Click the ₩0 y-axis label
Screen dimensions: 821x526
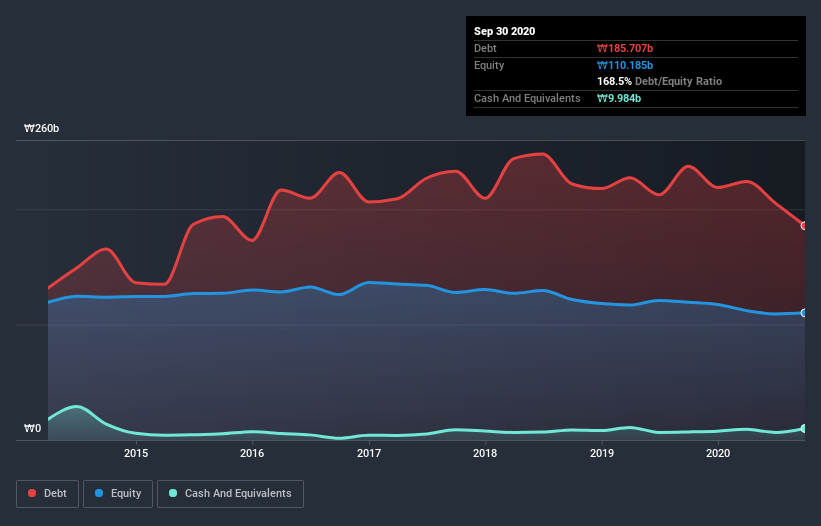(x=32, y=428)
